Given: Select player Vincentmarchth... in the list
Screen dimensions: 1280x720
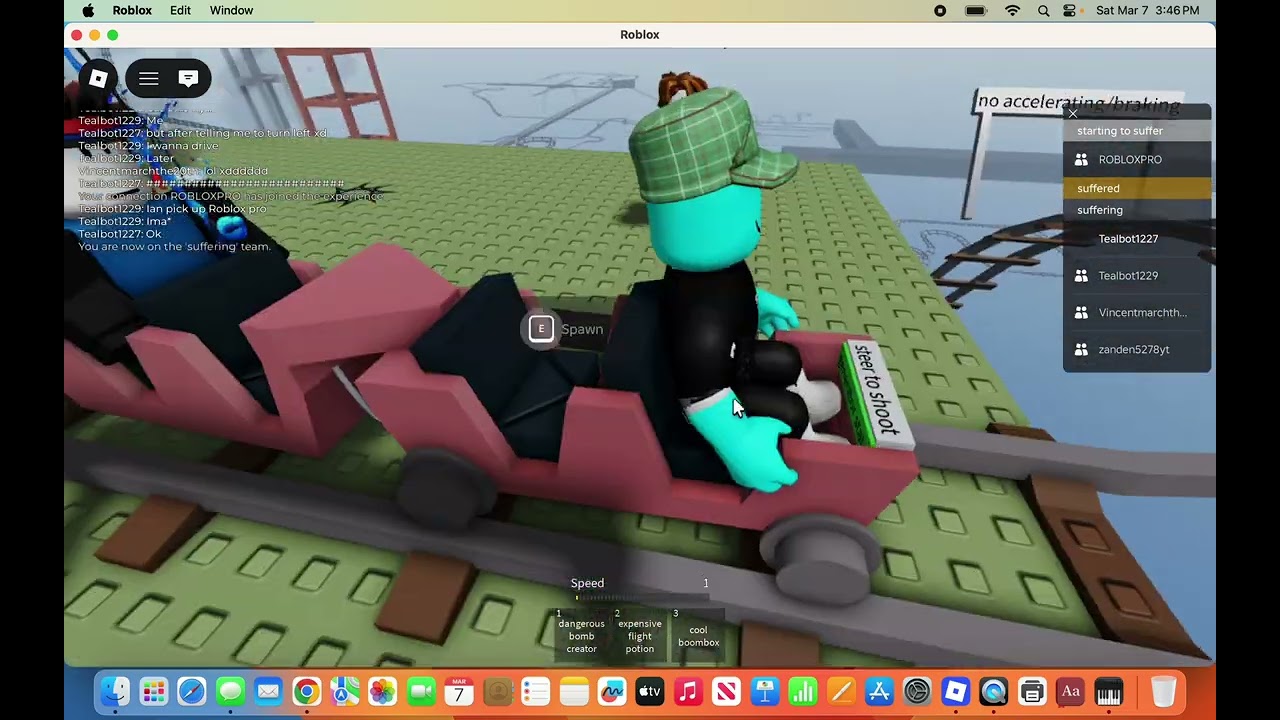Looking at the screenshot, I should click(1137, 313).
